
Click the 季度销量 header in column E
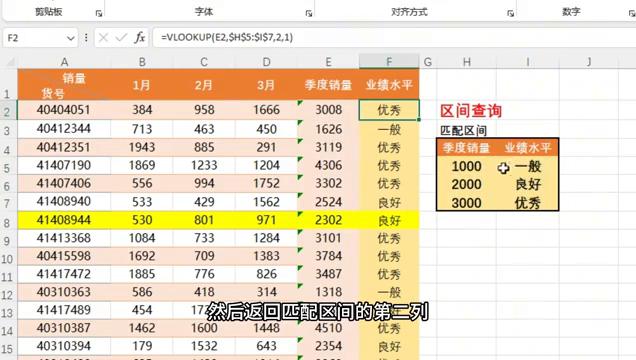pyautogui.click(x=328, y=85)
